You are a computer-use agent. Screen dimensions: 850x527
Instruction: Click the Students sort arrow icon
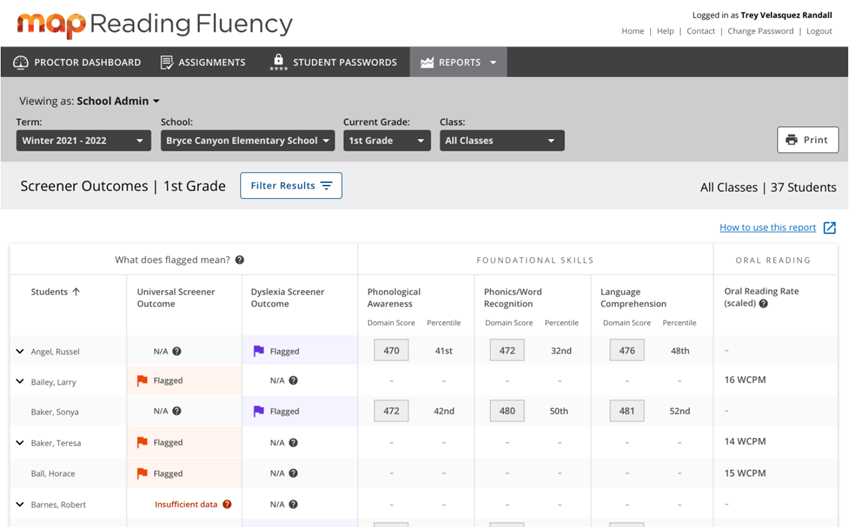click(76, 292)
